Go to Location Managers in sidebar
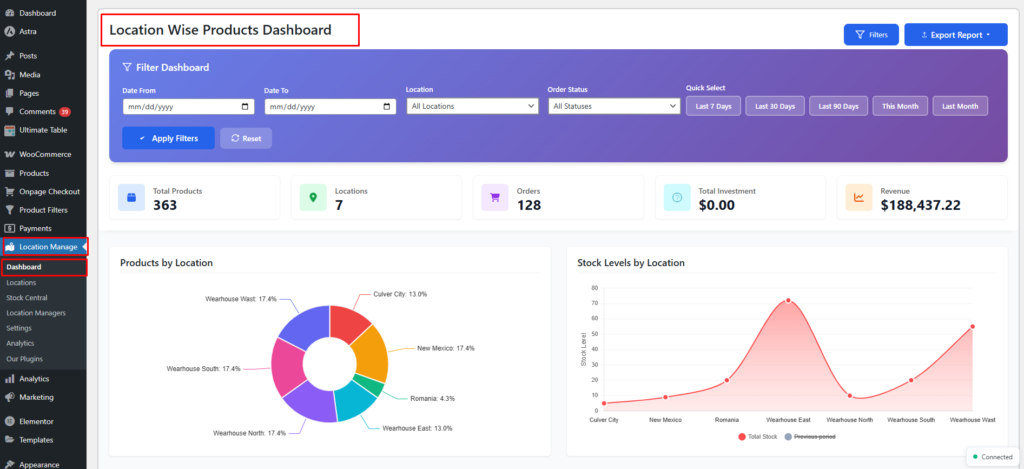1024x469 pixels. click(x=35, y=313)
